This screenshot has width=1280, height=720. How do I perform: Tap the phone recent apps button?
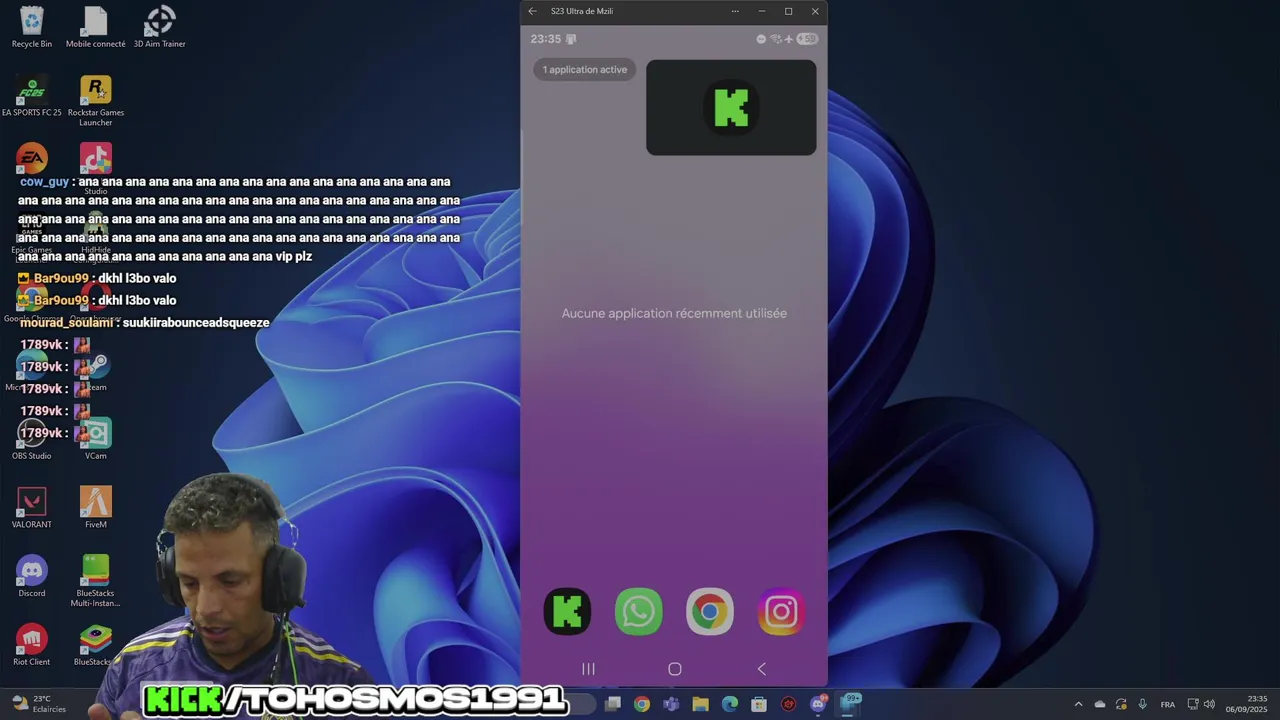[588, 669]
